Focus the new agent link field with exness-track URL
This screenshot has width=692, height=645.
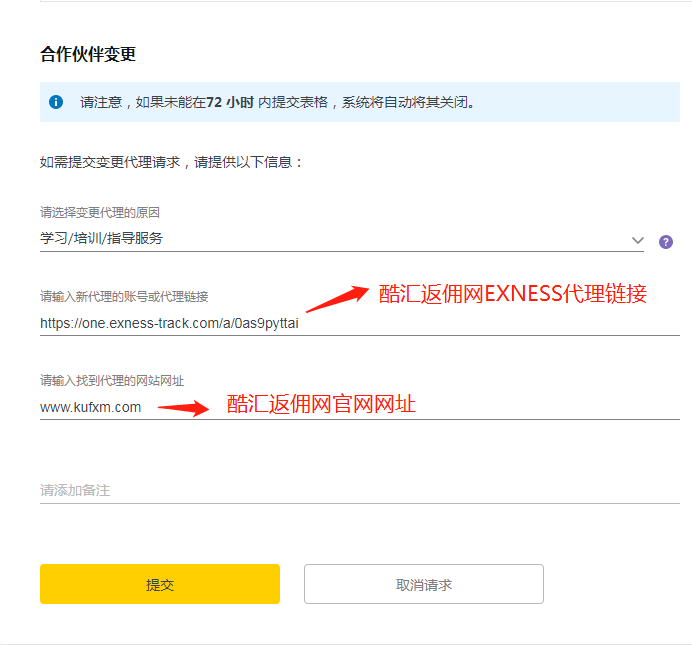pyautogui.click(x=170, y=323)
